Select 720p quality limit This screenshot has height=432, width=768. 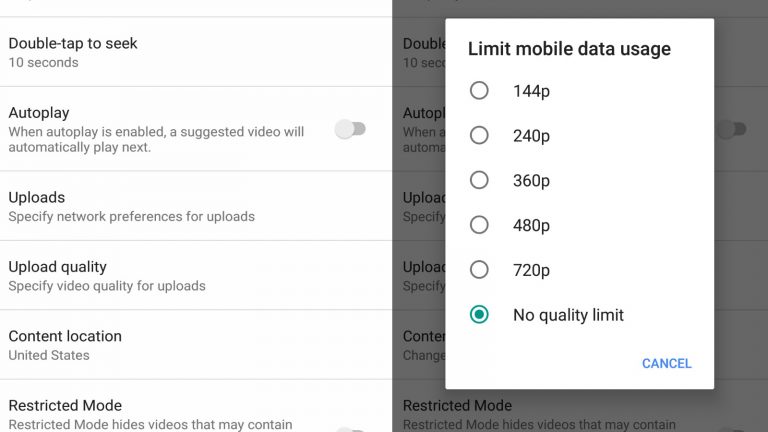tap(479, 270)
